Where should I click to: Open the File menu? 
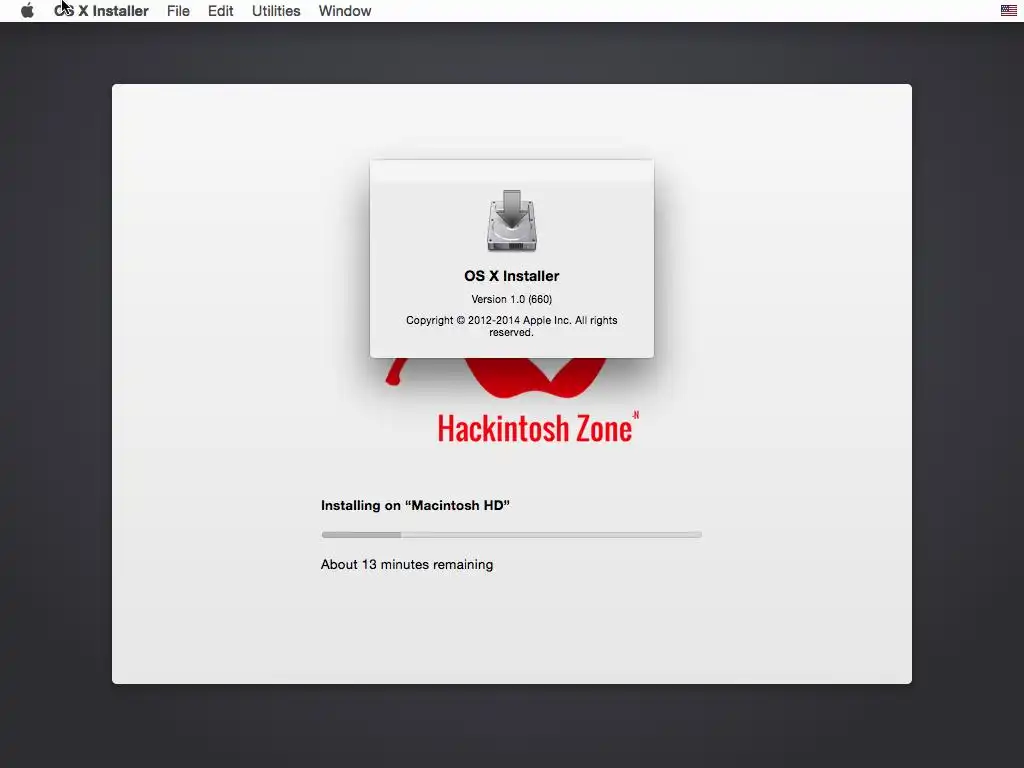point(178,11)
